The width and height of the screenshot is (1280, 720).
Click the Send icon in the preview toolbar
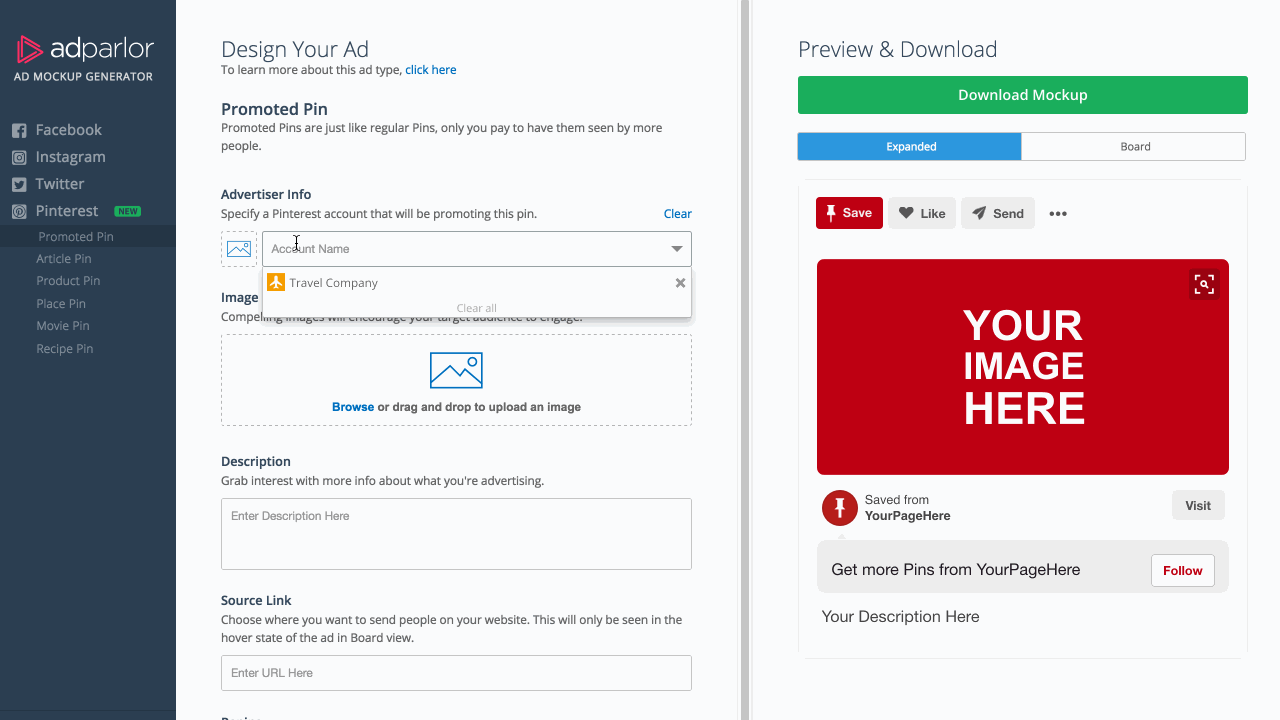[997, 213]
